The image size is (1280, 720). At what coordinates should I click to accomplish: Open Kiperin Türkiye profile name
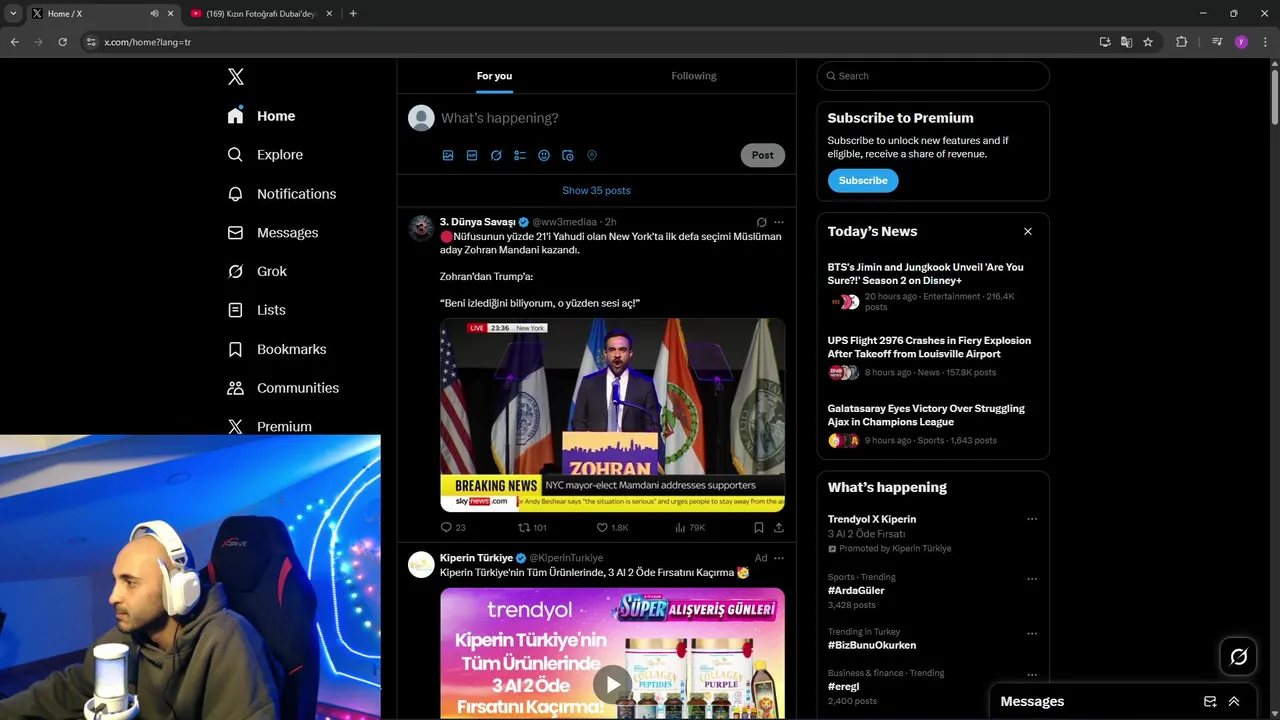pos(476,558)
